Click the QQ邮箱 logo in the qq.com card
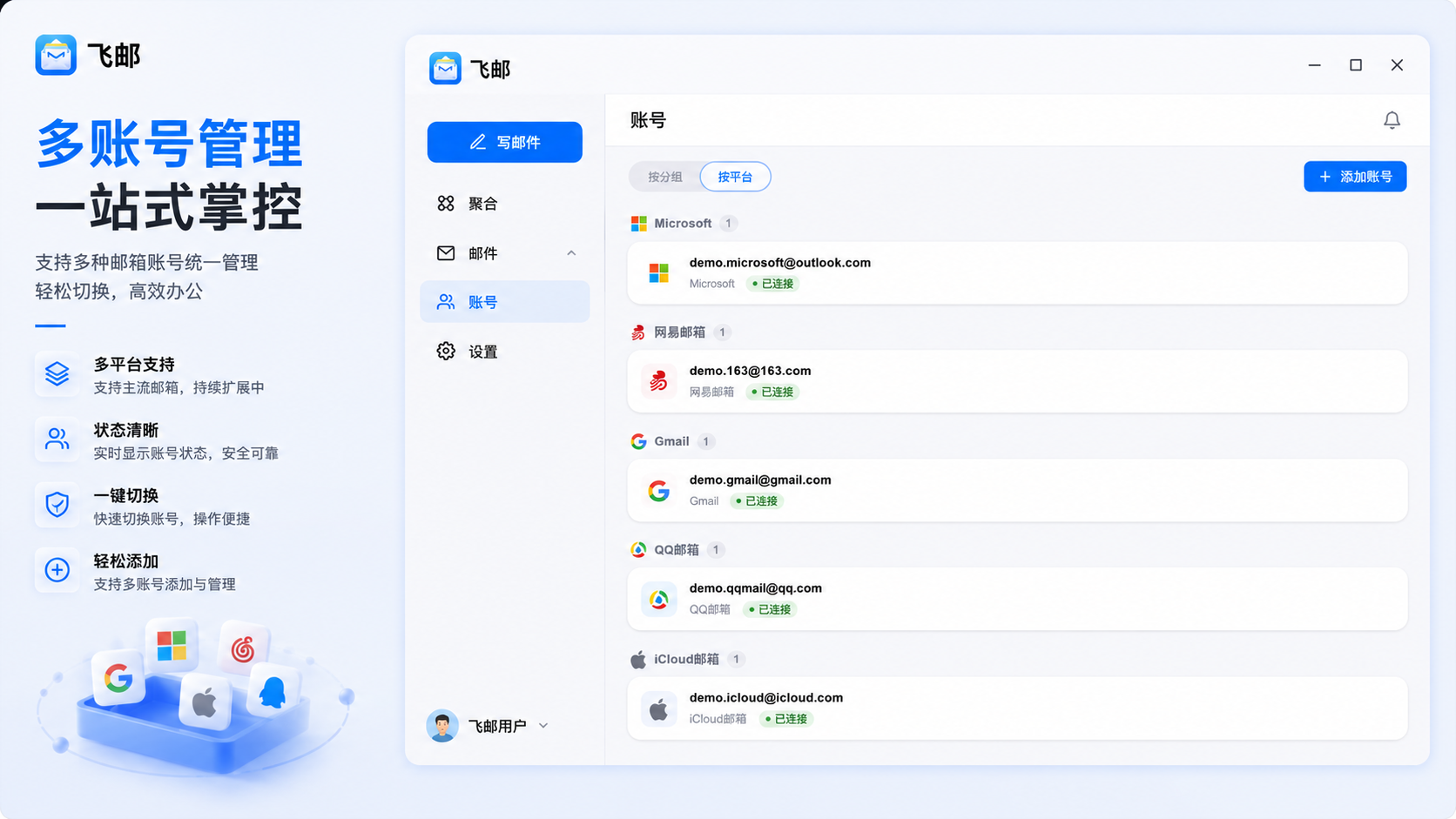Viewport: 1456px width, 819px height. [659, 600]
